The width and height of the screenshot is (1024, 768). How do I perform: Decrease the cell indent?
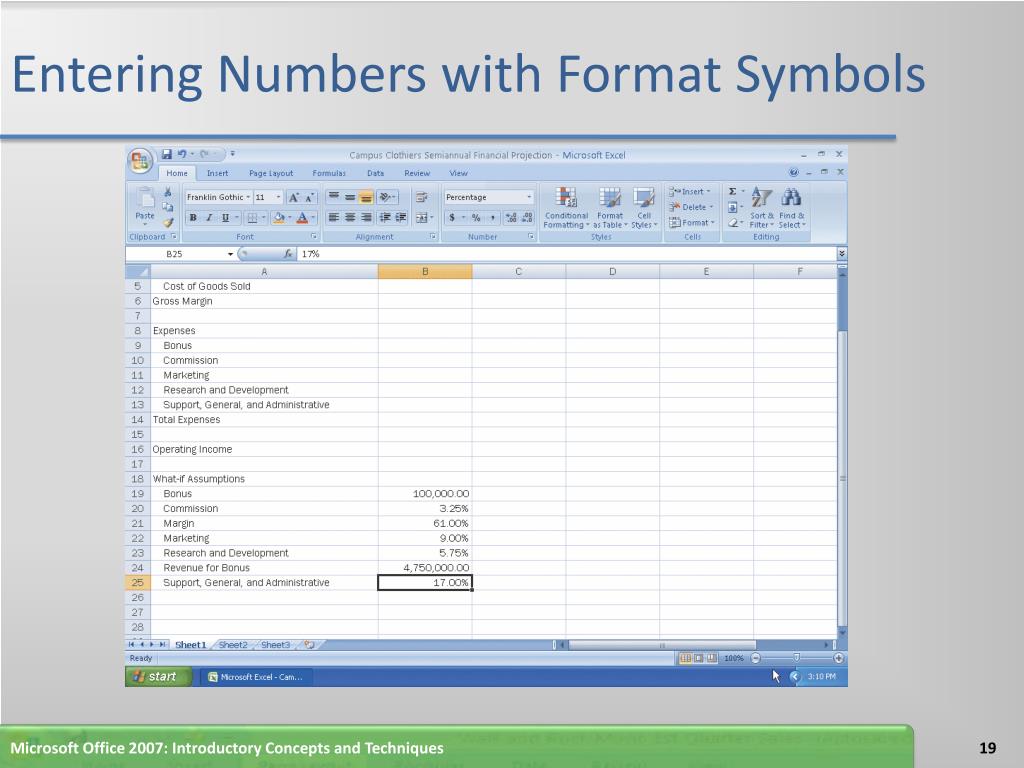pos(385,217)
